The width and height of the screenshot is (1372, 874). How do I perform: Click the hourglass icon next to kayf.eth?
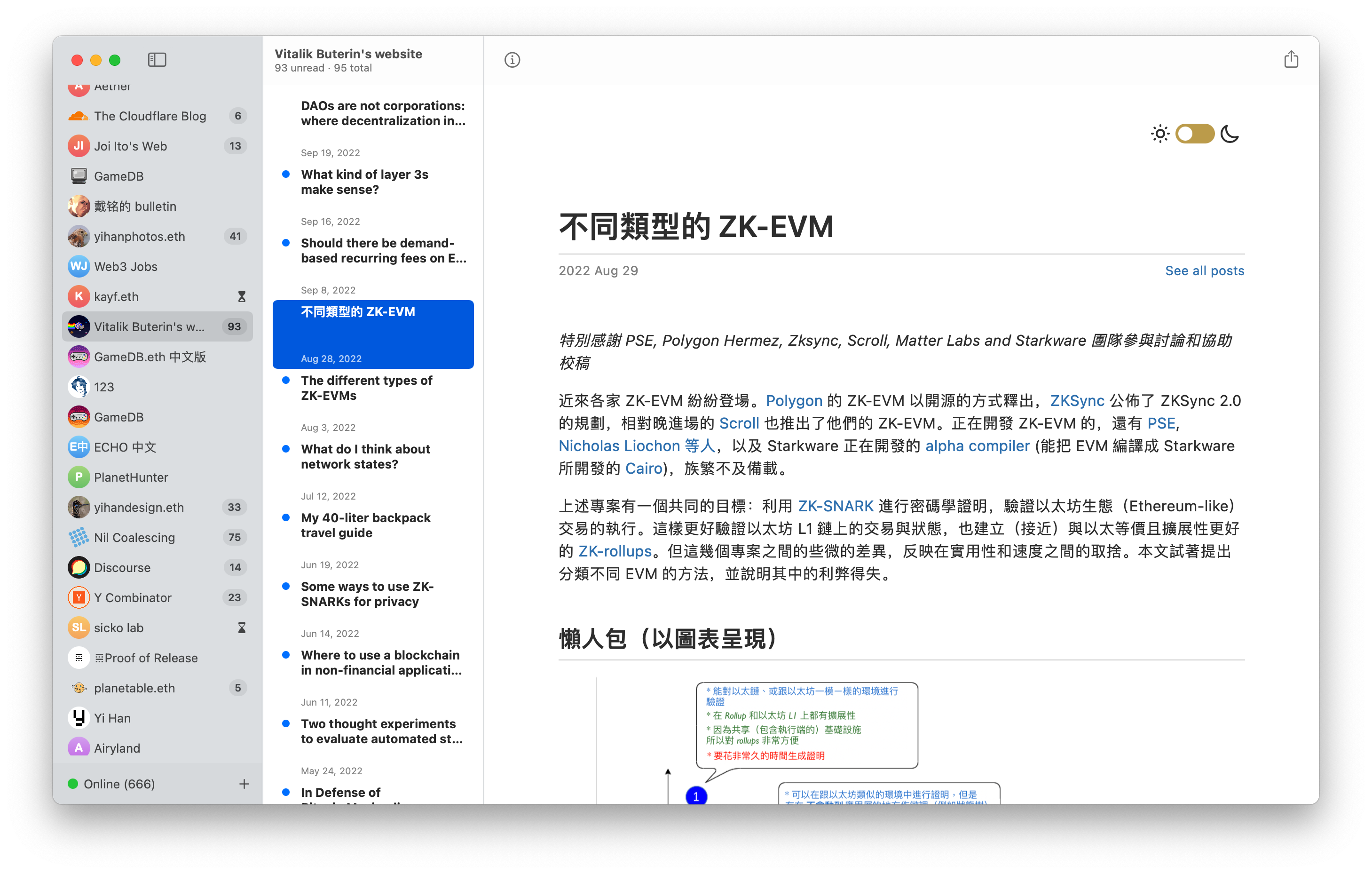[242, 296]
